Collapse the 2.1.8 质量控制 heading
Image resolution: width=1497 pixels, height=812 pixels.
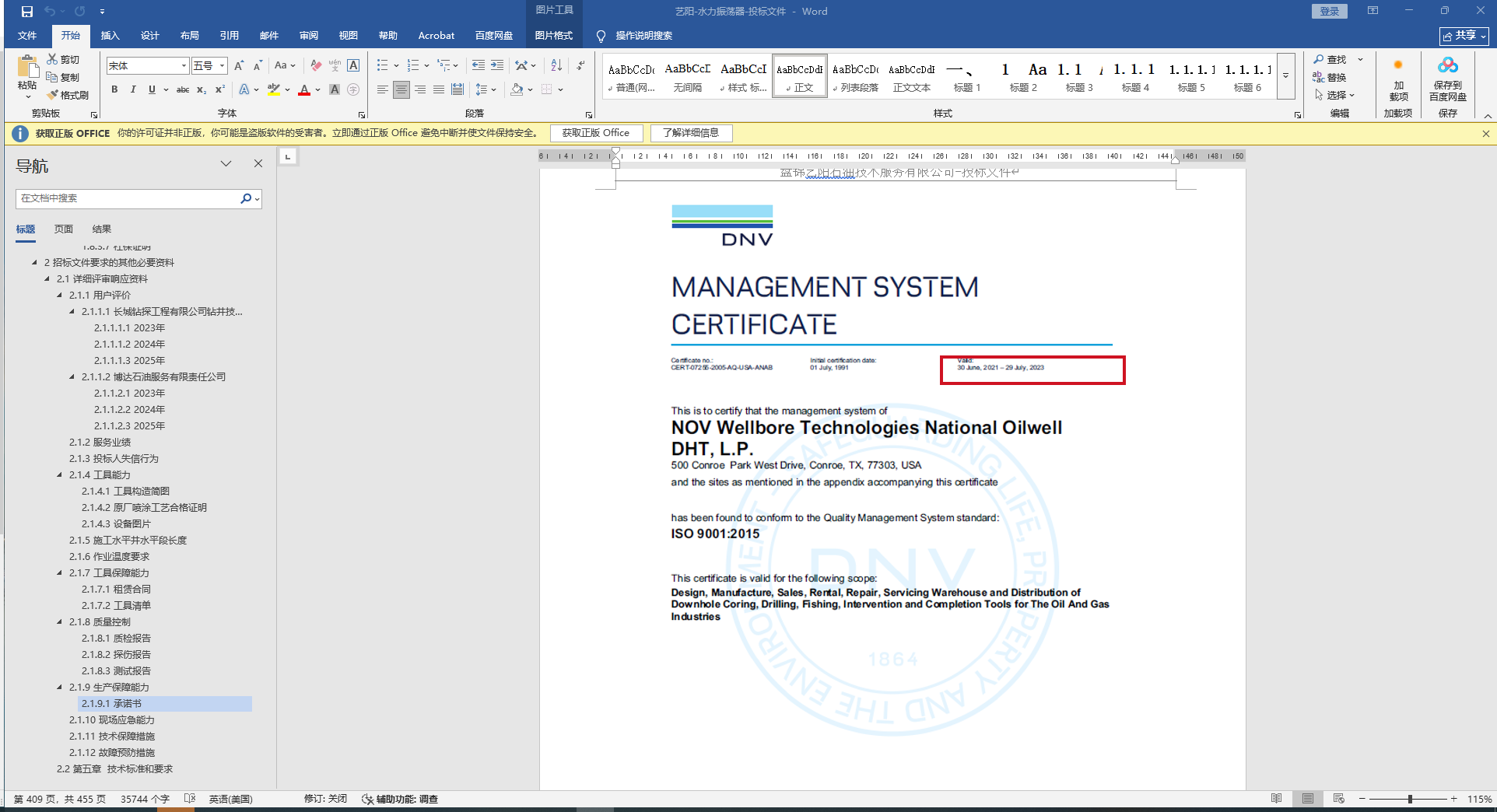(60, 622)
